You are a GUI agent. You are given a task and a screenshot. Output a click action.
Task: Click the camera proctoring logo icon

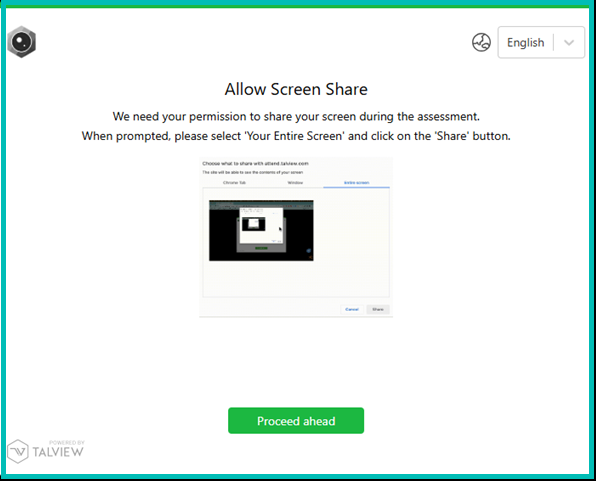click(22, 42)
